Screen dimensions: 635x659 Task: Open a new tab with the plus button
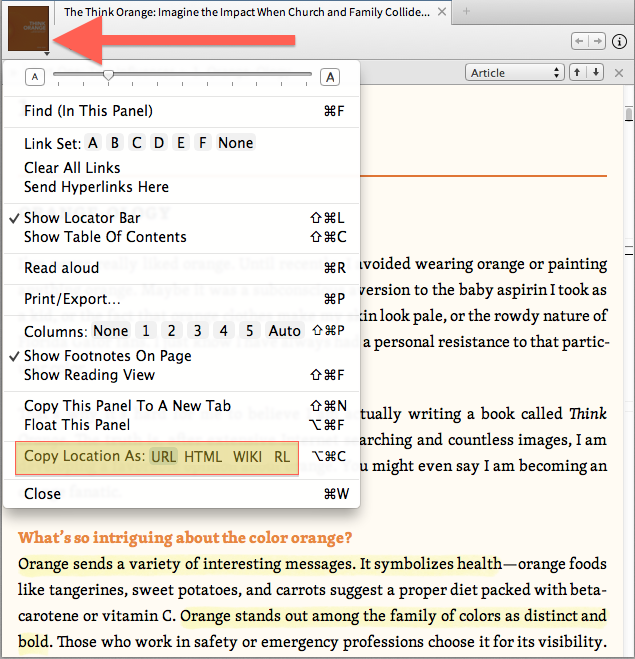[466, 11]
